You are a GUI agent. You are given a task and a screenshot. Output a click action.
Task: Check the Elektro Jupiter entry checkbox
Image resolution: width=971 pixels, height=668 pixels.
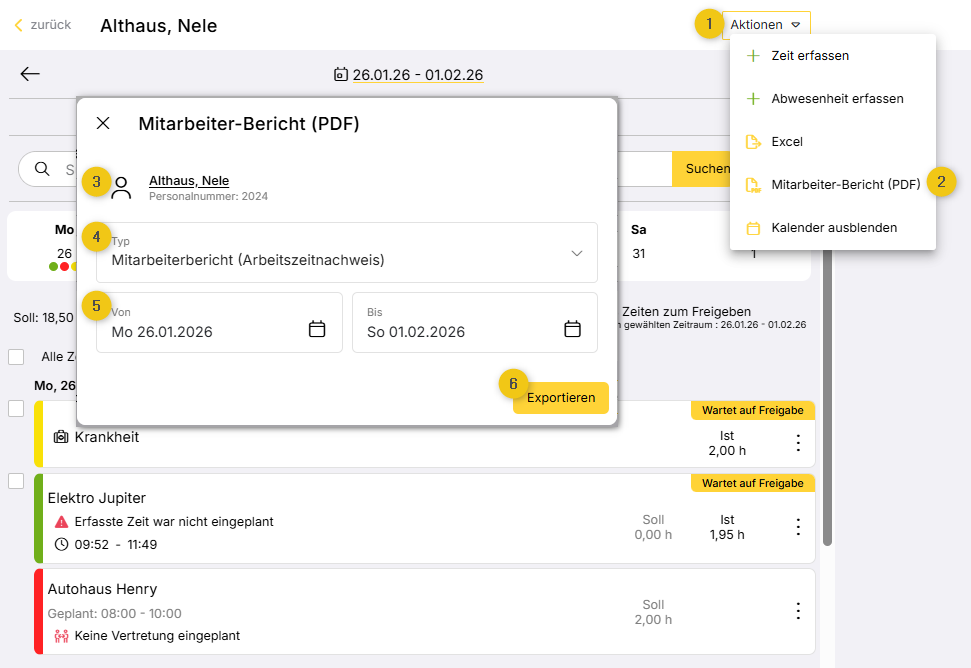[x=16, y=481]
